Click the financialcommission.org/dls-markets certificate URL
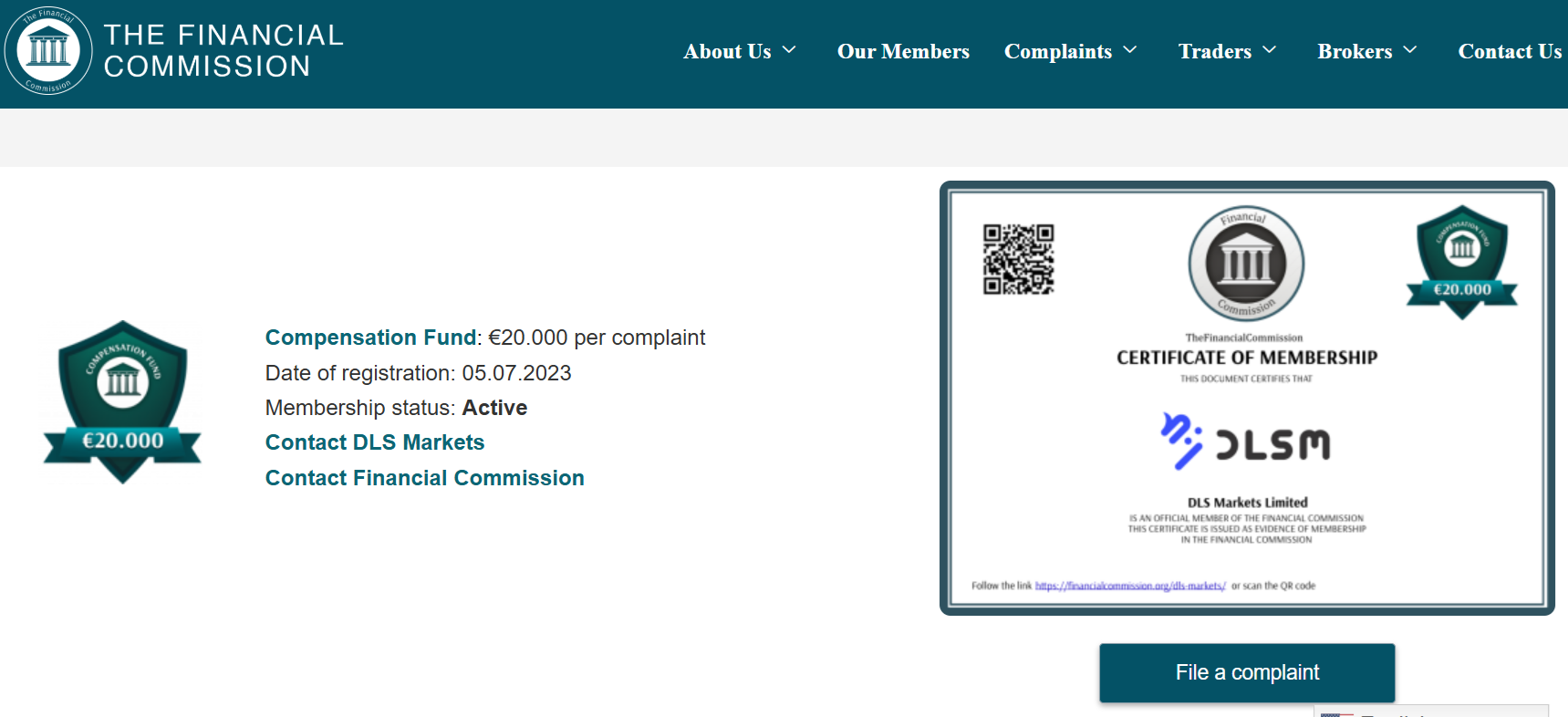This screenshot has height=717, width=1568. click(1130, 586)
